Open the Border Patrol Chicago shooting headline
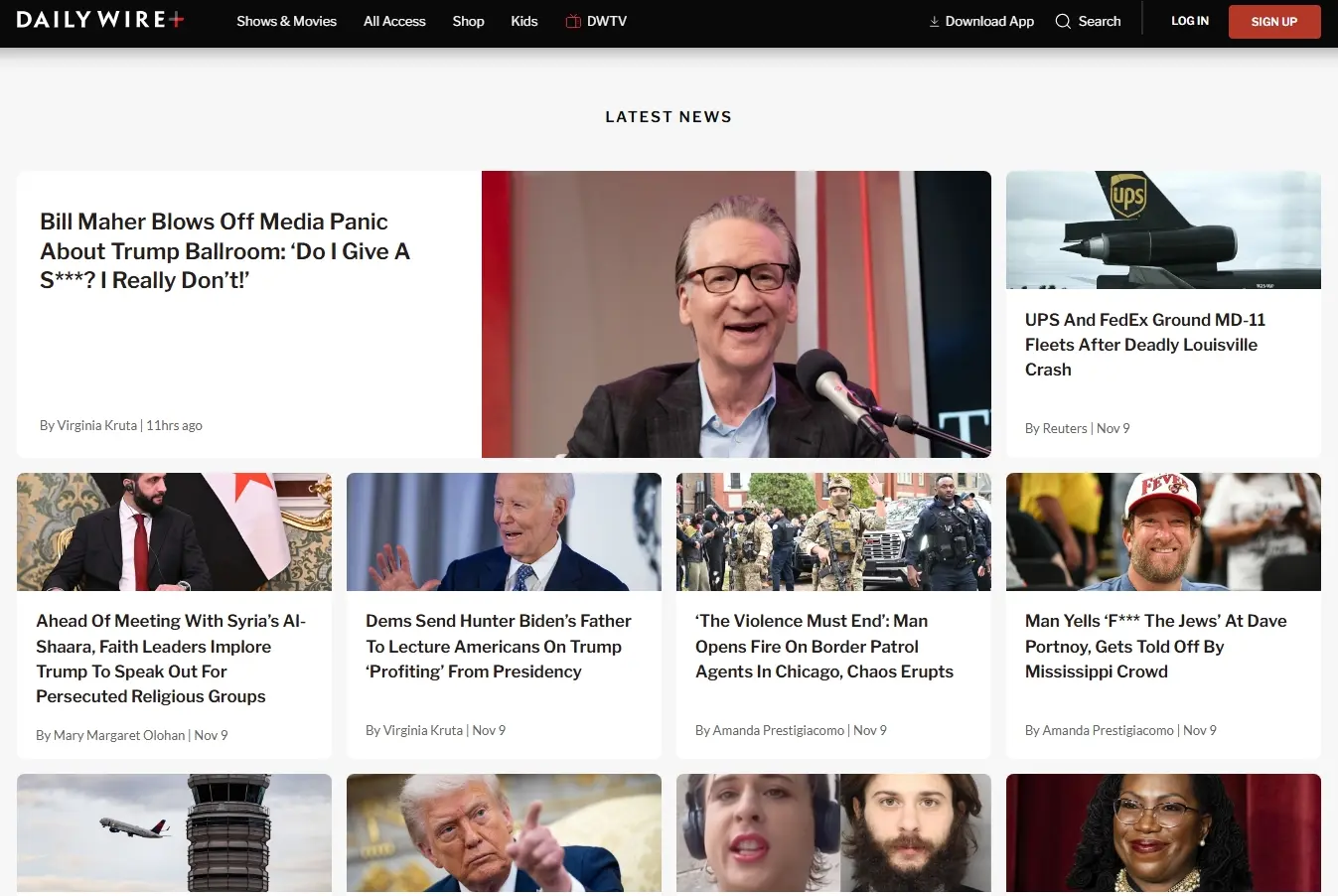1338x896 pixels. click(x=823, y=646)
